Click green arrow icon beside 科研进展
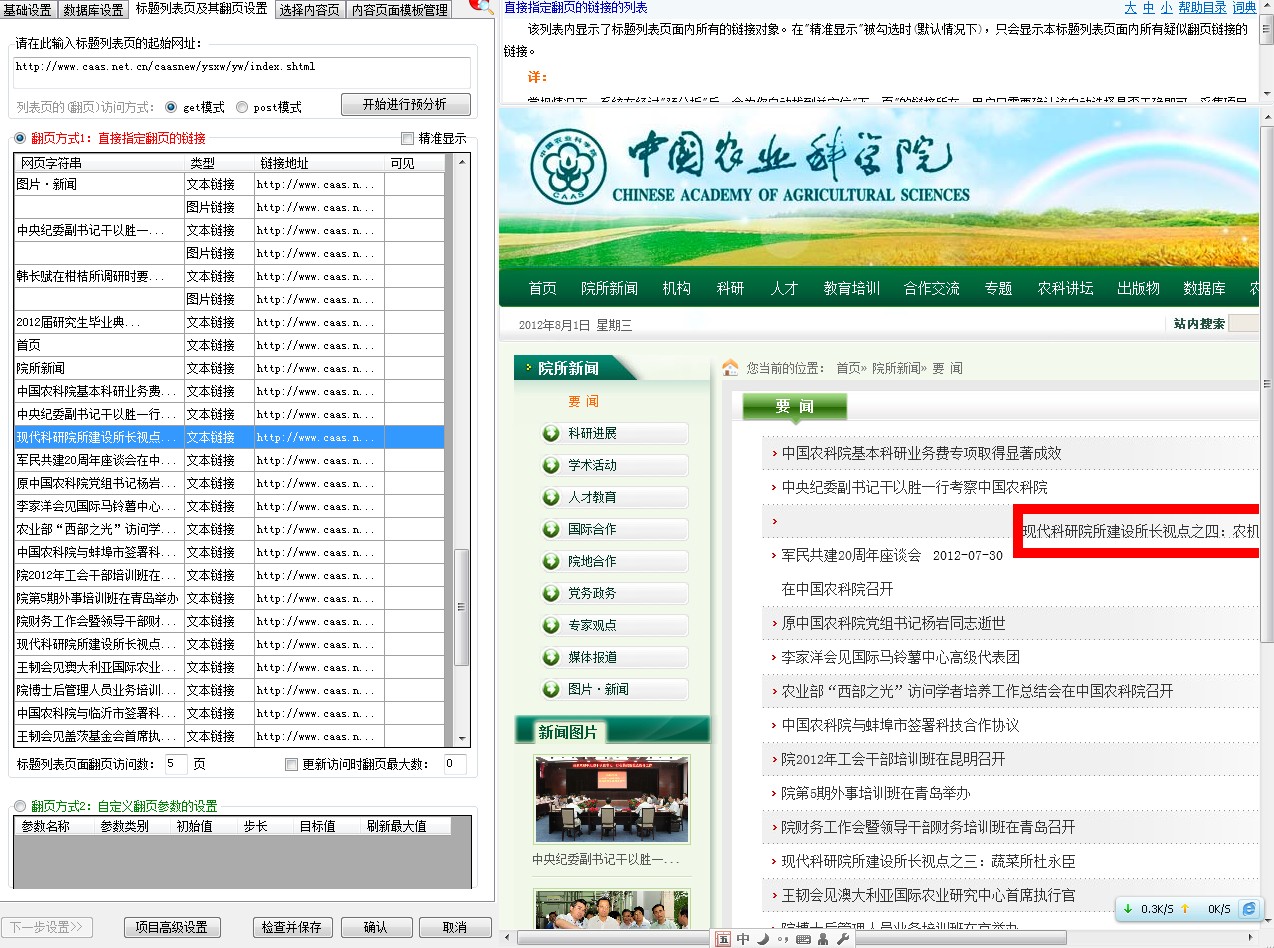Screen dimensions: 1274x948 pos(551,433)
